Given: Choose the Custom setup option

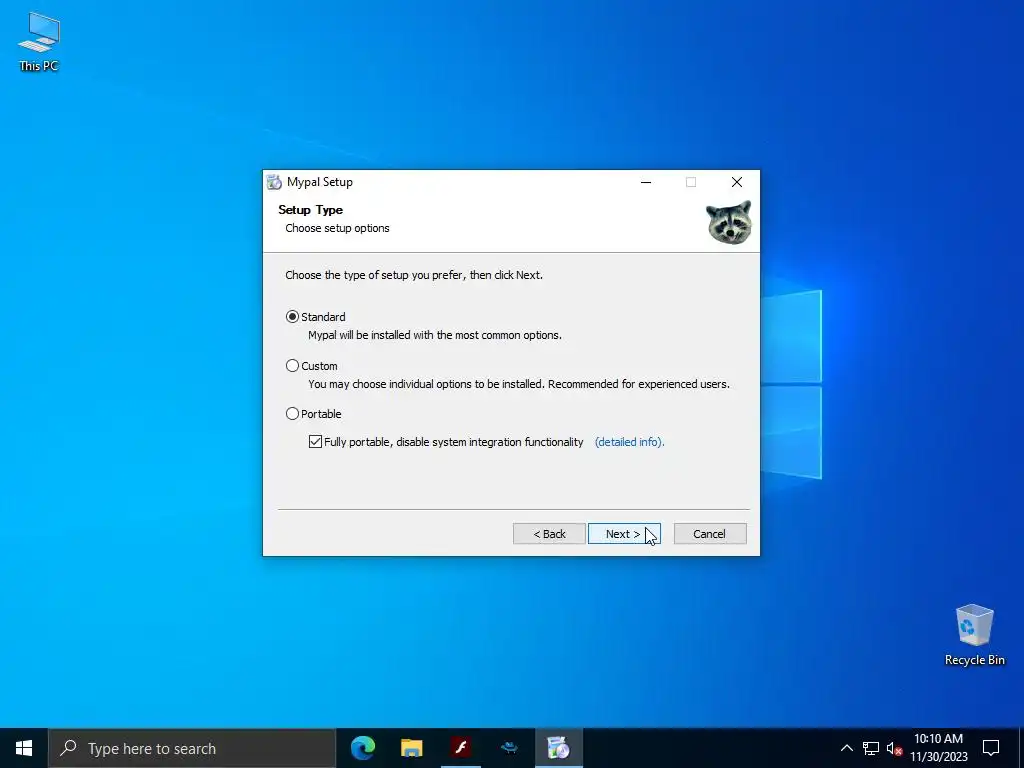Looking at the screenshot, I should click(x=293, y=366).
